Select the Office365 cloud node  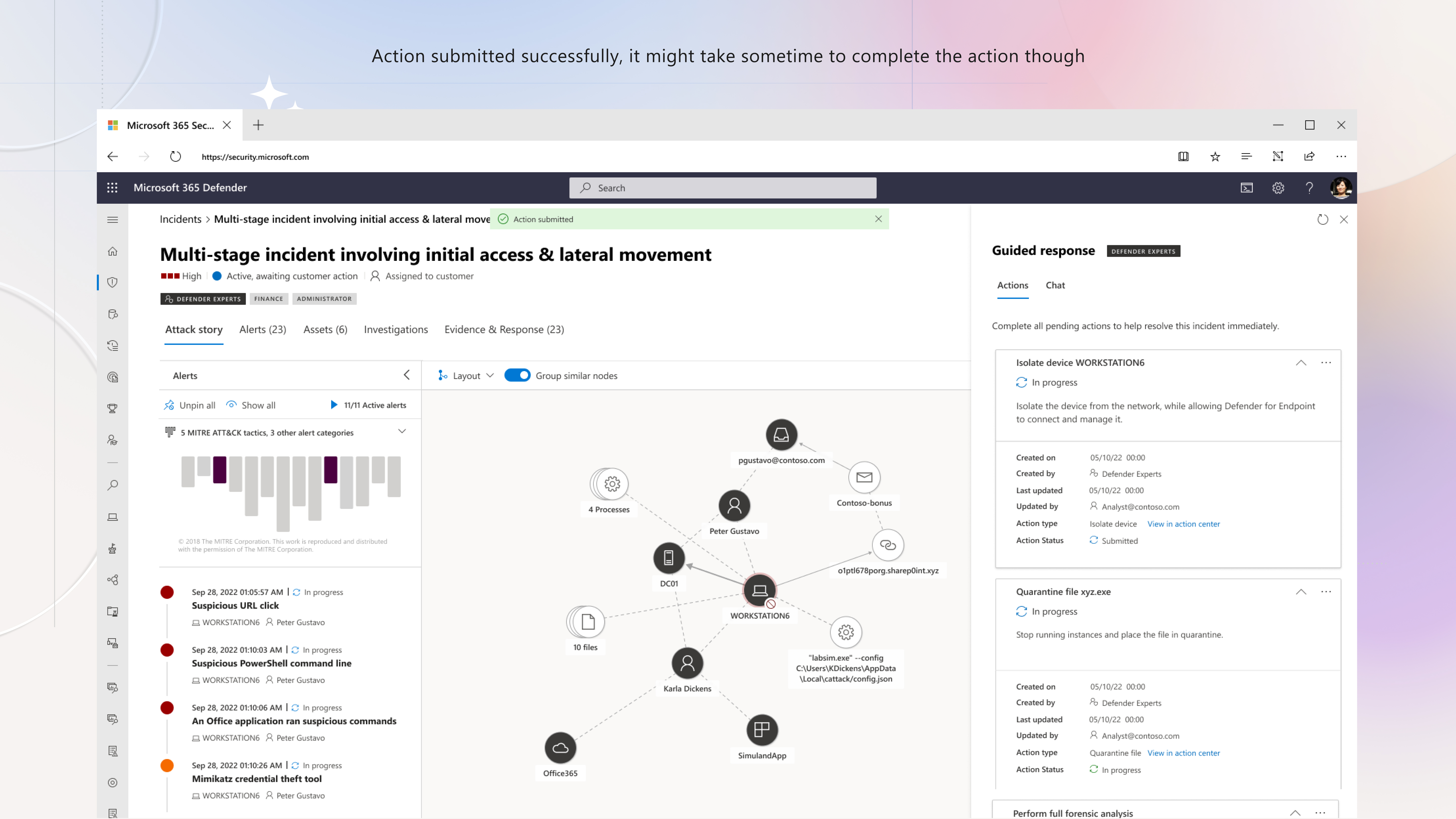(560, 748)
